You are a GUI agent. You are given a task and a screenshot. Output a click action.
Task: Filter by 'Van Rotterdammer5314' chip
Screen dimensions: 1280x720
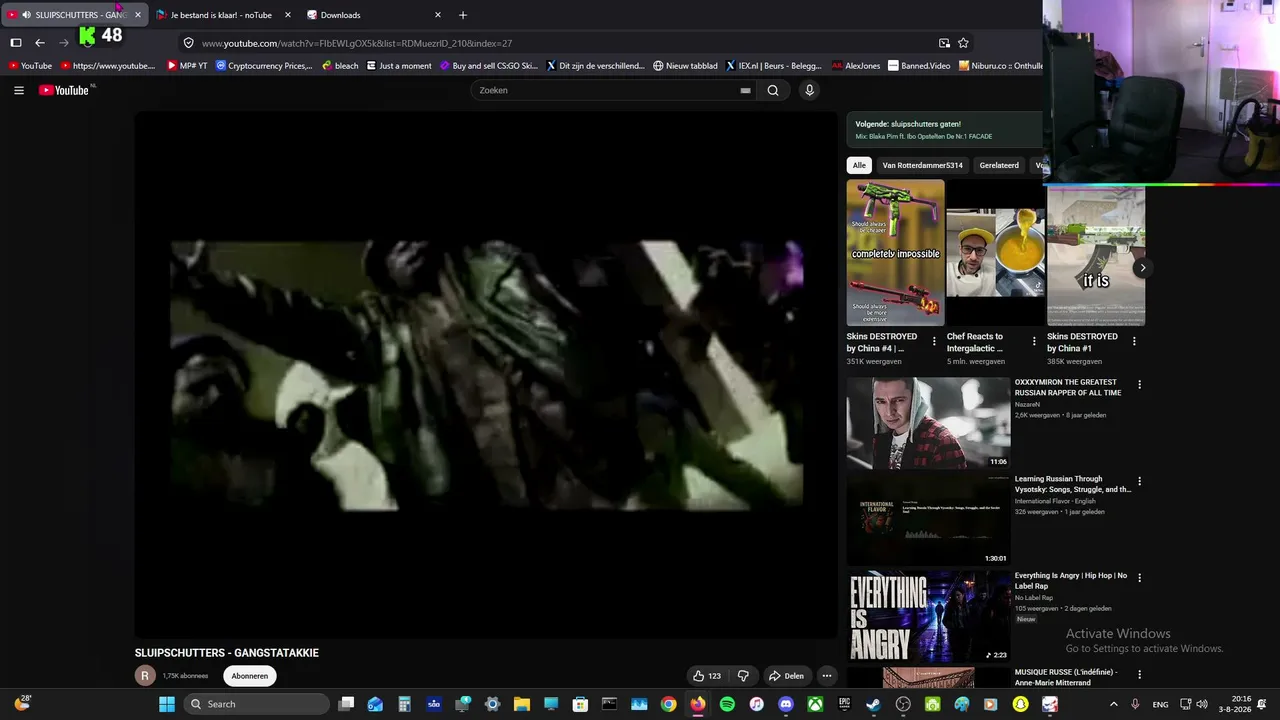pos(922,165)
